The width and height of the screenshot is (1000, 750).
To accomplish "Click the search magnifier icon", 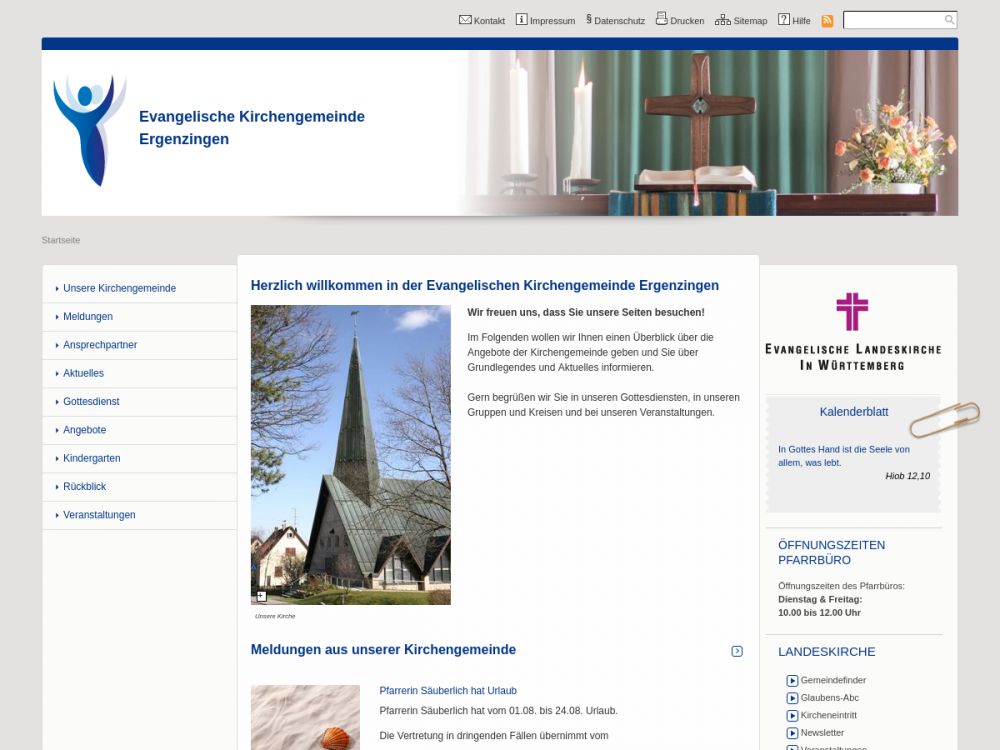I will (949, 20).
